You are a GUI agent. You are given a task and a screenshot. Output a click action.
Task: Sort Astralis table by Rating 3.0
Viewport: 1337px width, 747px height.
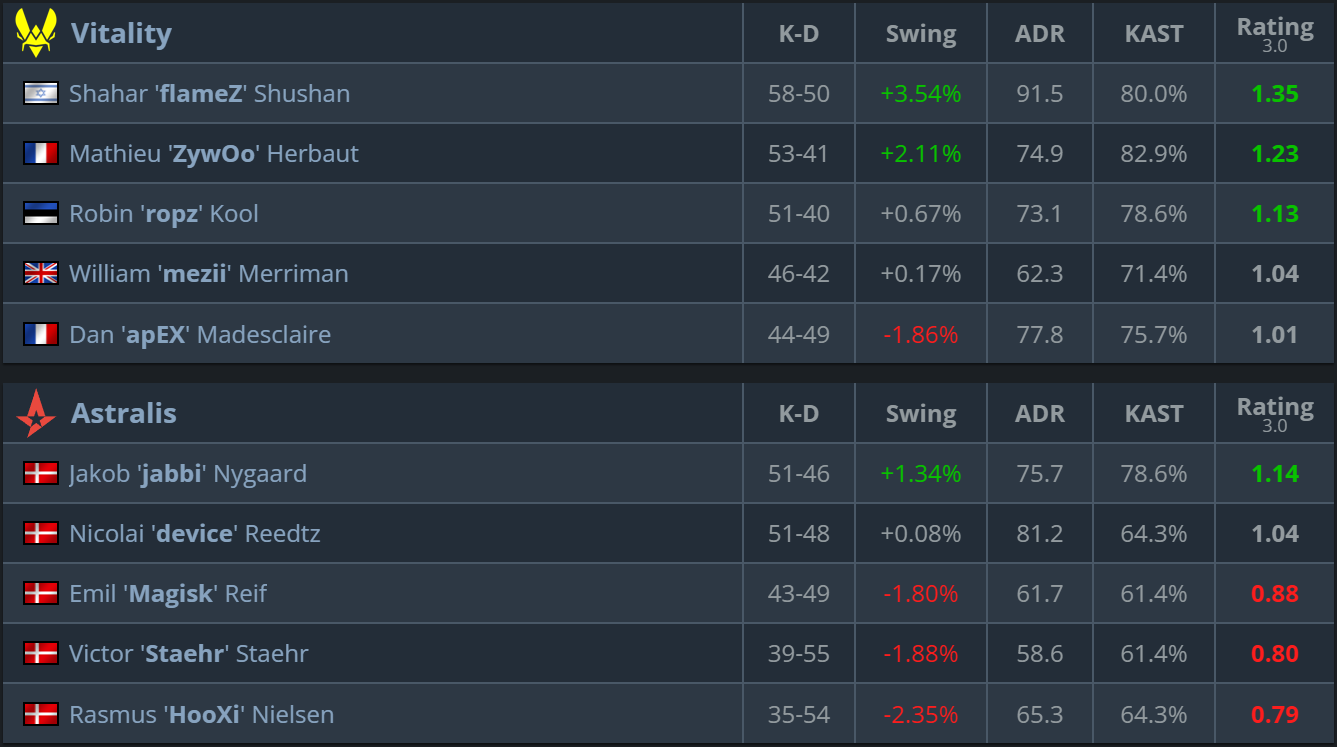(1275, 413)
